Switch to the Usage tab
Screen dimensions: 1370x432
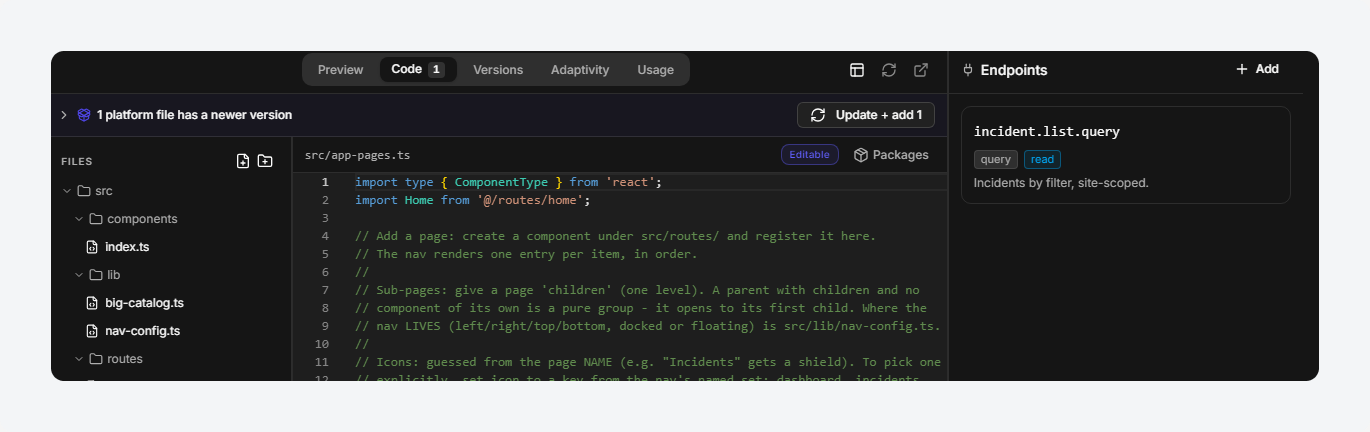(x=655, y=70)
